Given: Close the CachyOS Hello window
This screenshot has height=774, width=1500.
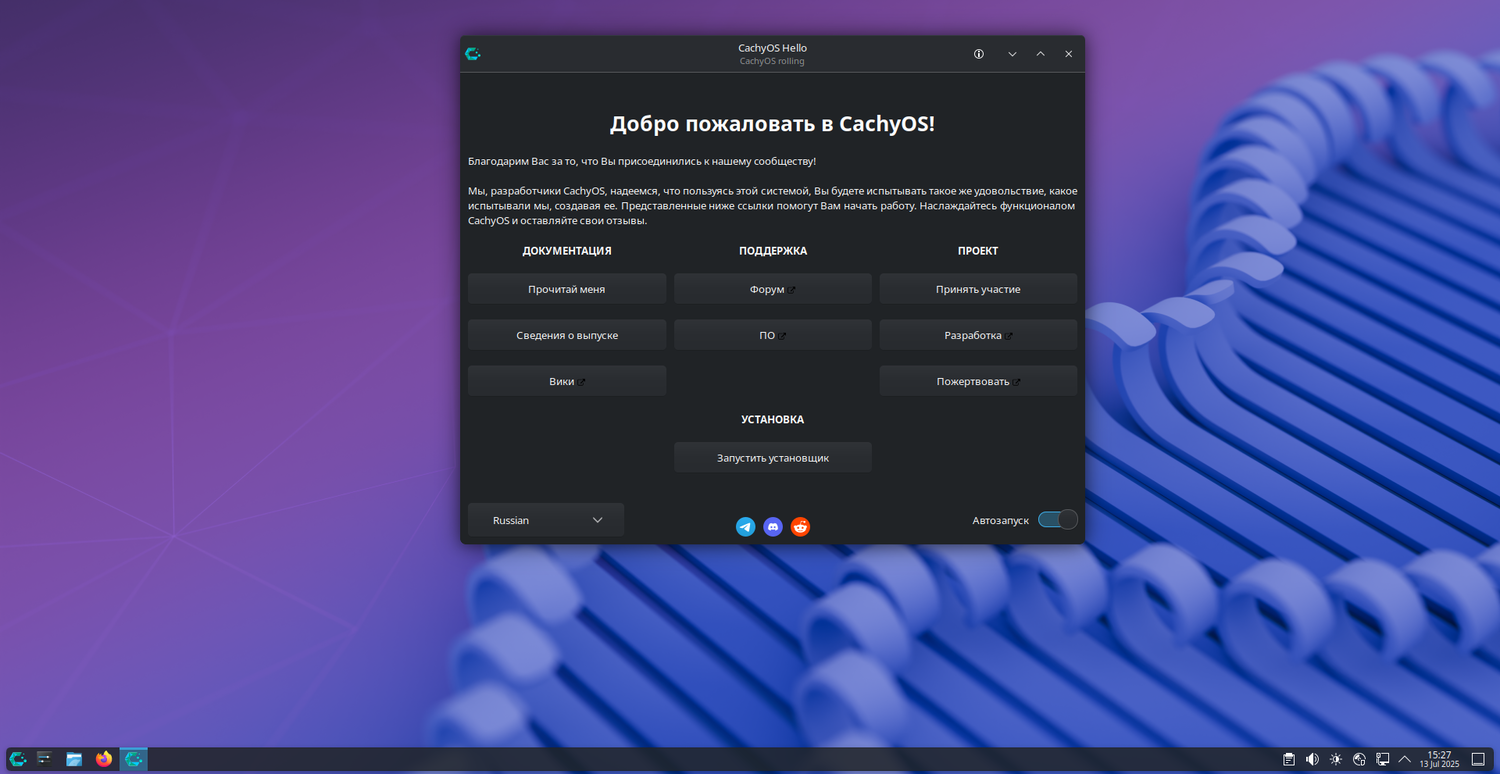Looking at the screenshot, I should point(1068,54).
